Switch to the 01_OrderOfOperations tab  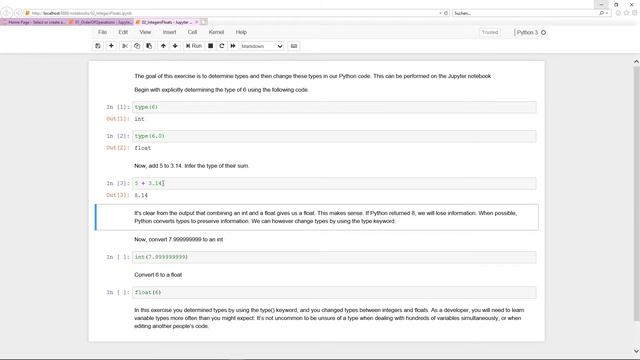coord(100,22)
